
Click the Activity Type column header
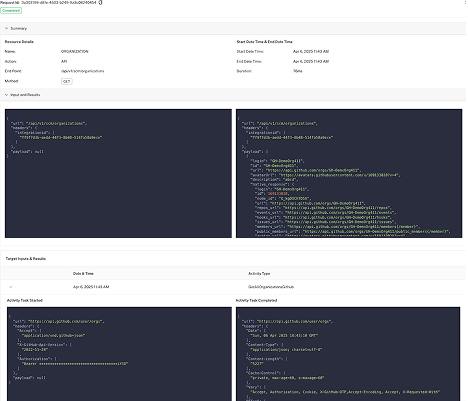[x=259, y=273]
